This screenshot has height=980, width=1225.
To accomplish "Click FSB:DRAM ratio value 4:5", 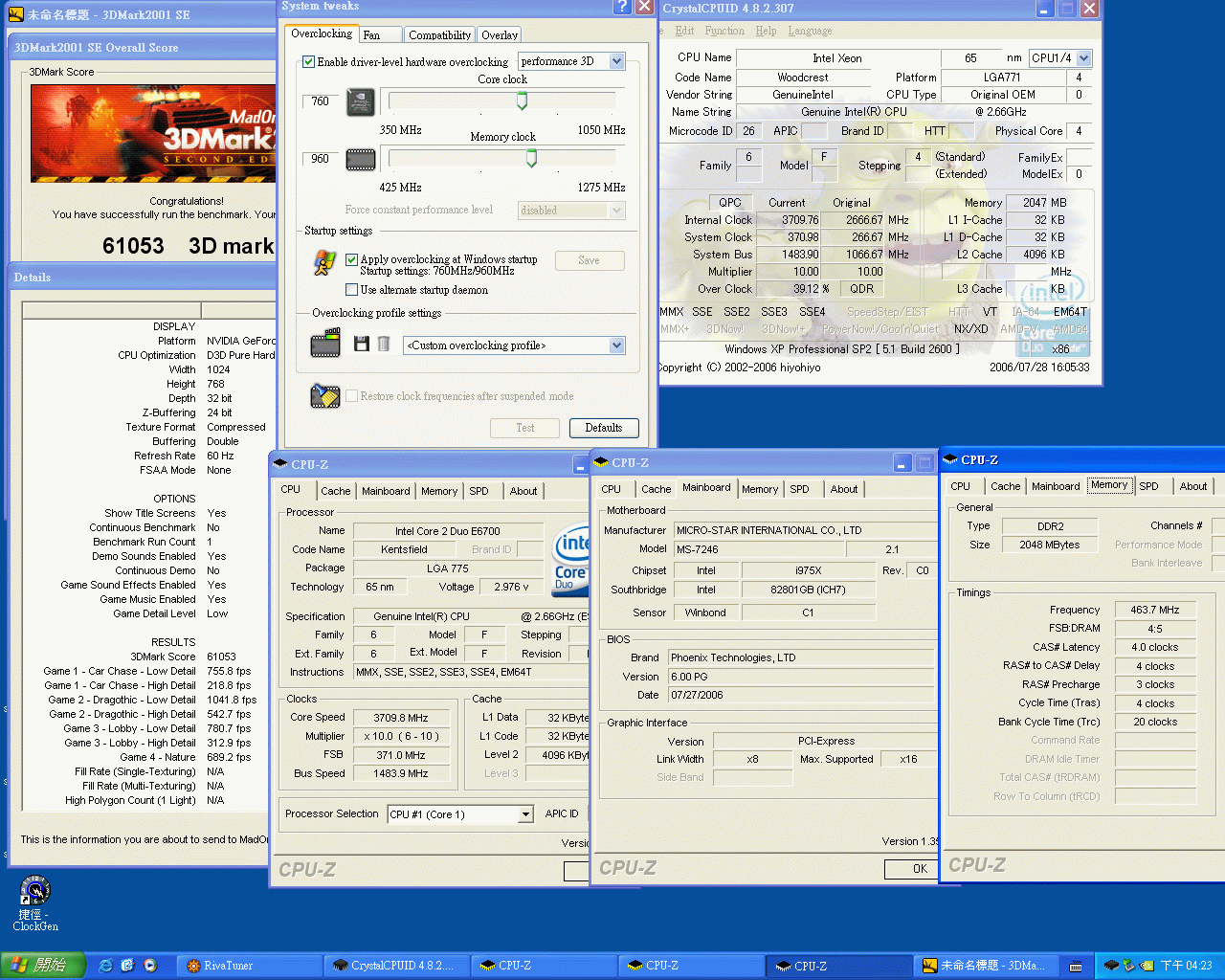I will [x=1155, y=629].
